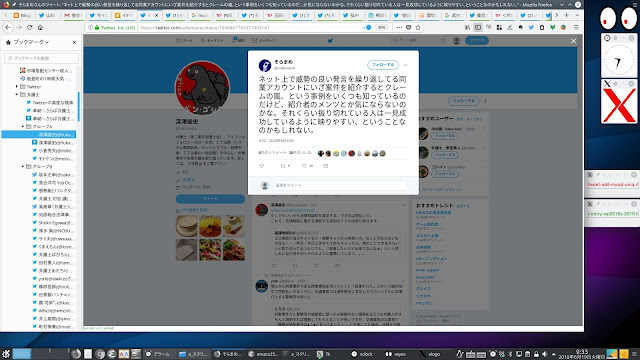The height and width of the screenshot is (360, 640).
Task: Click round Firefox icon in extension toolbar
Action: pos(563,27)
